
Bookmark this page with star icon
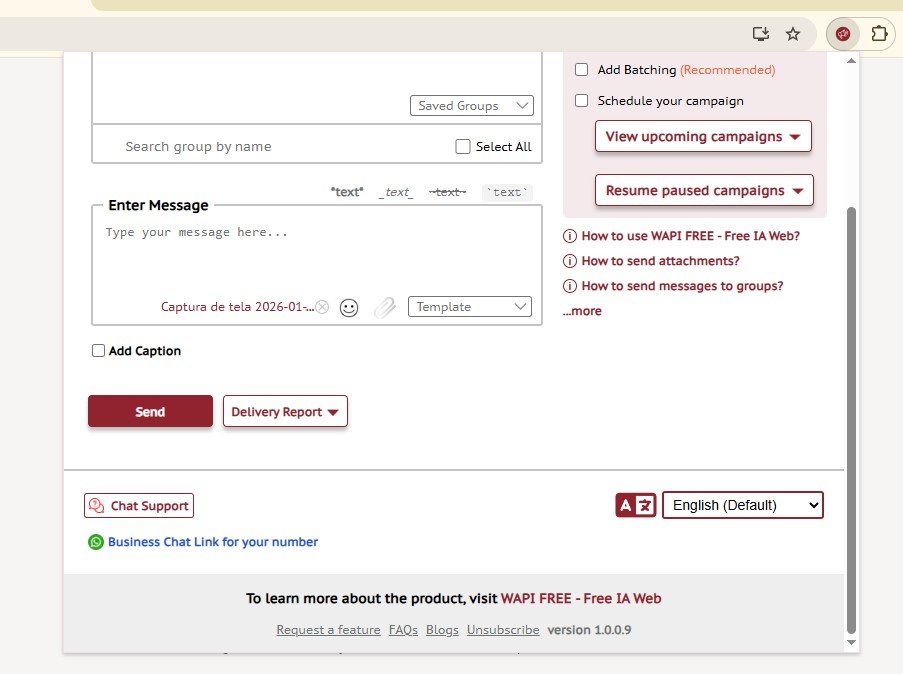[793, 34]
